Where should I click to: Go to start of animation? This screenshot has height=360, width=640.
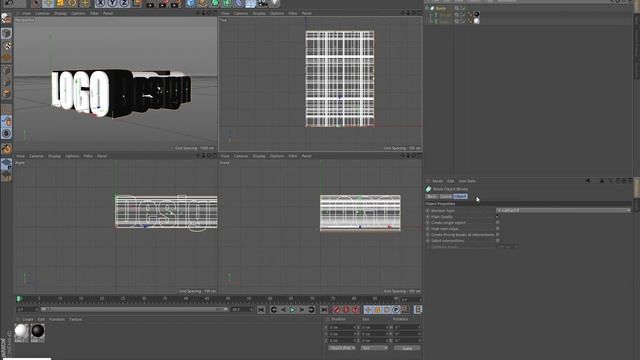point(261,310)
